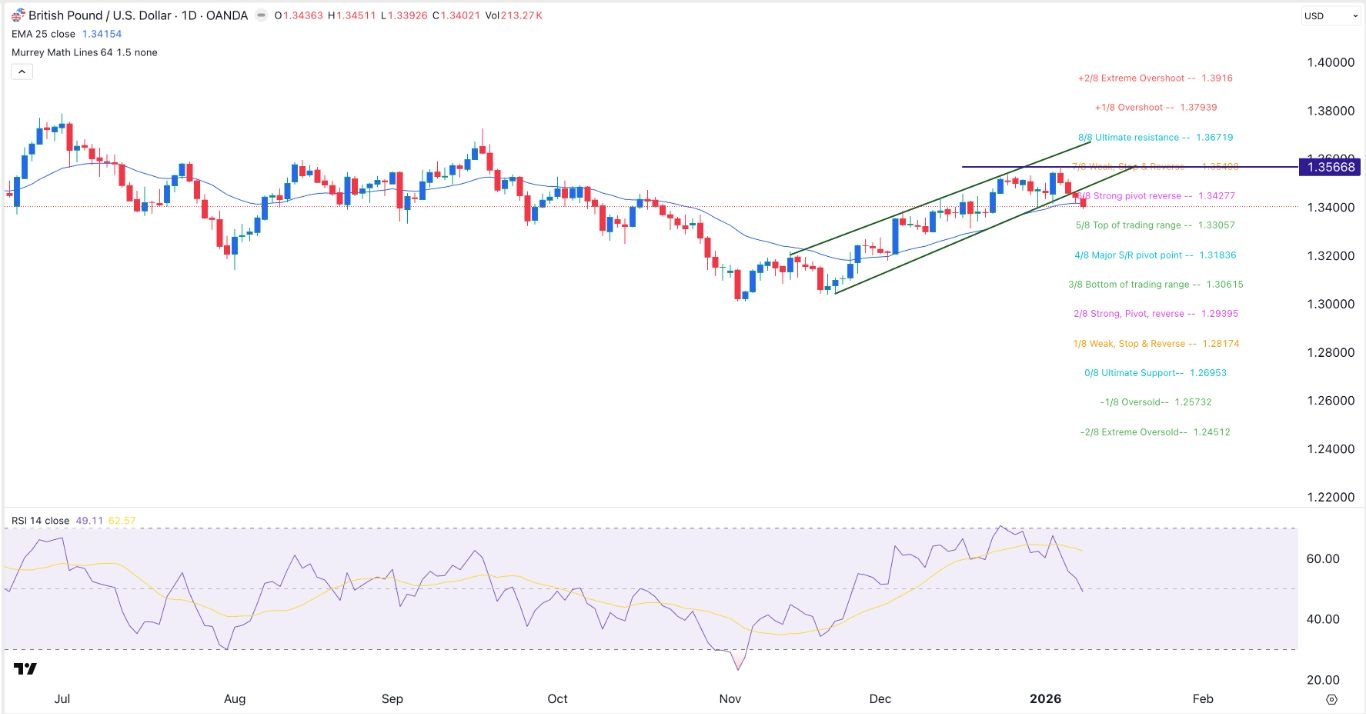1366x714 pixels.
Task: Click the 1.35668 horizontal line price label
Action: click(x=1328, y=167)
